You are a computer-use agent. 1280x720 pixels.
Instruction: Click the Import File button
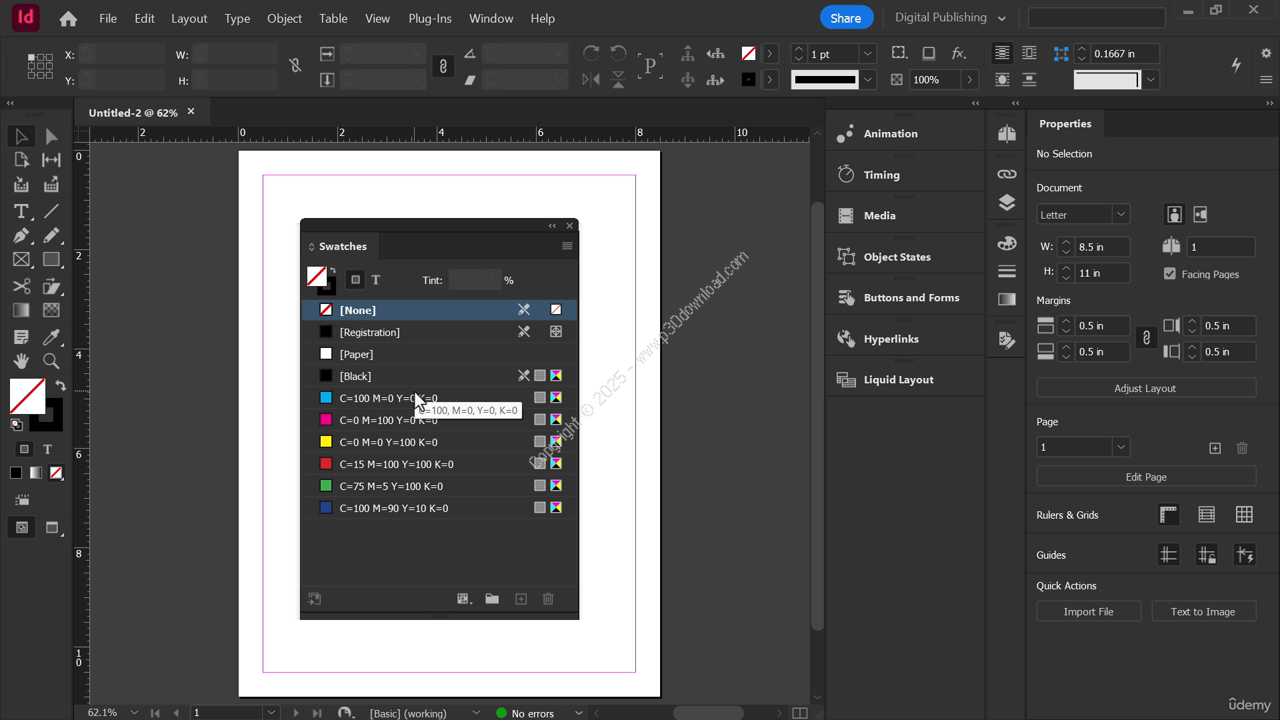pyautogui.click(x=1088, y=611)
